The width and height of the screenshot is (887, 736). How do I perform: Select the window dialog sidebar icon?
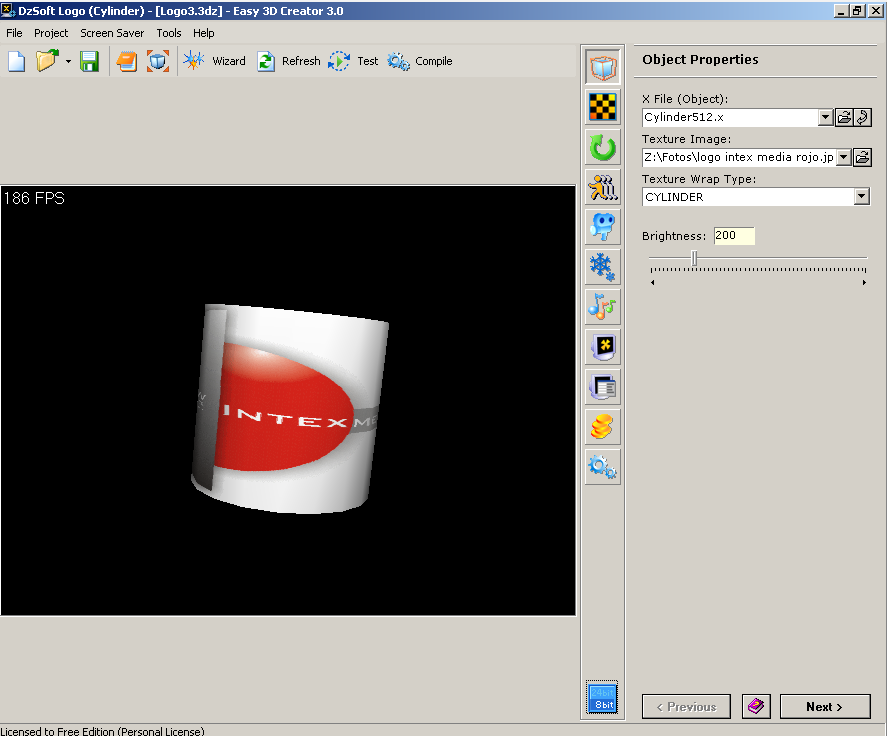tap(603, 387)
